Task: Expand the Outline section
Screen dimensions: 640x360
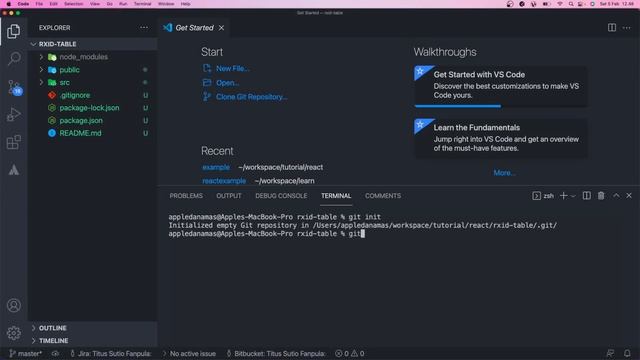Action: (93, 328)
